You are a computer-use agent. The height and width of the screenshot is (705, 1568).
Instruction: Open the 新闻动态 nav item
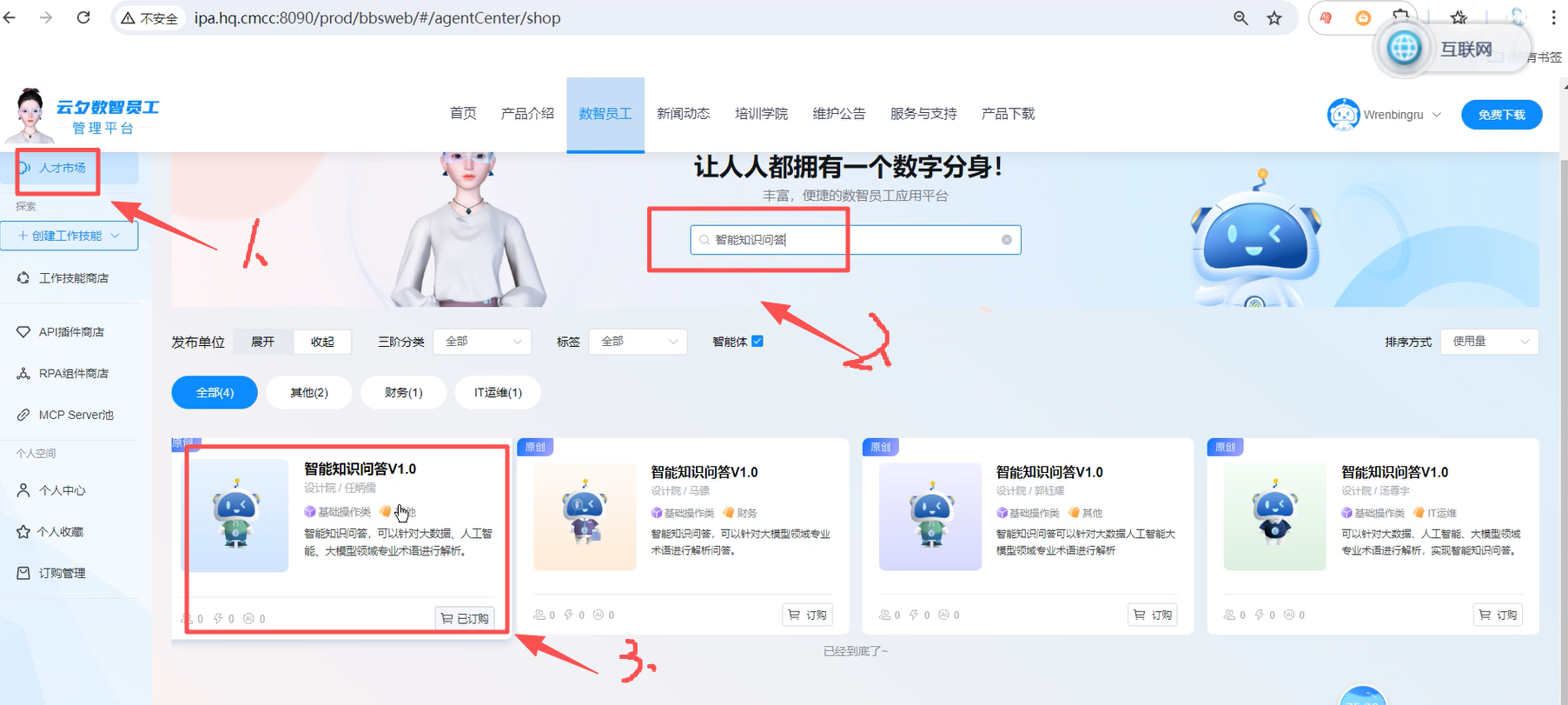683,114
